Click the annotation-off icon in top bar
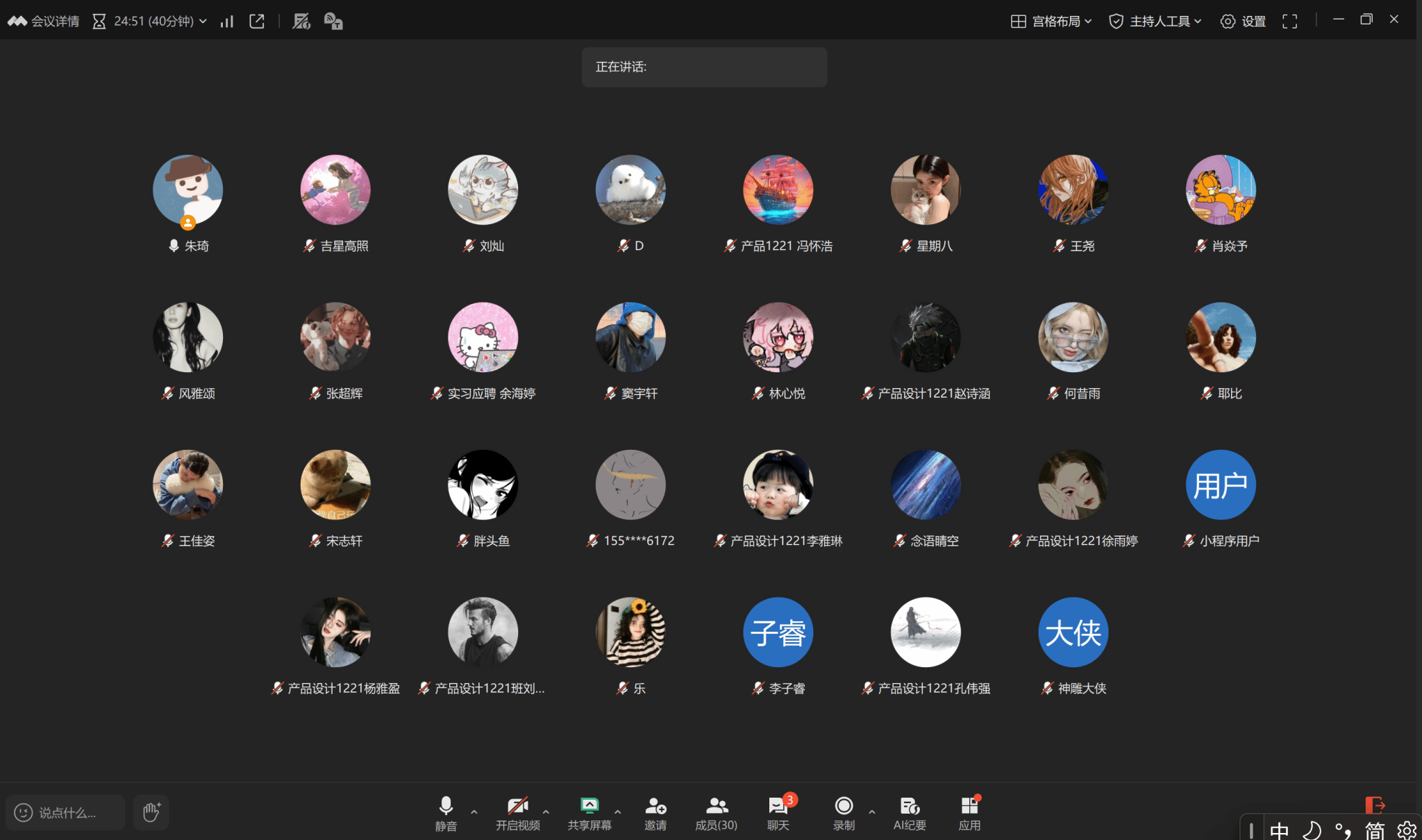 301,22
